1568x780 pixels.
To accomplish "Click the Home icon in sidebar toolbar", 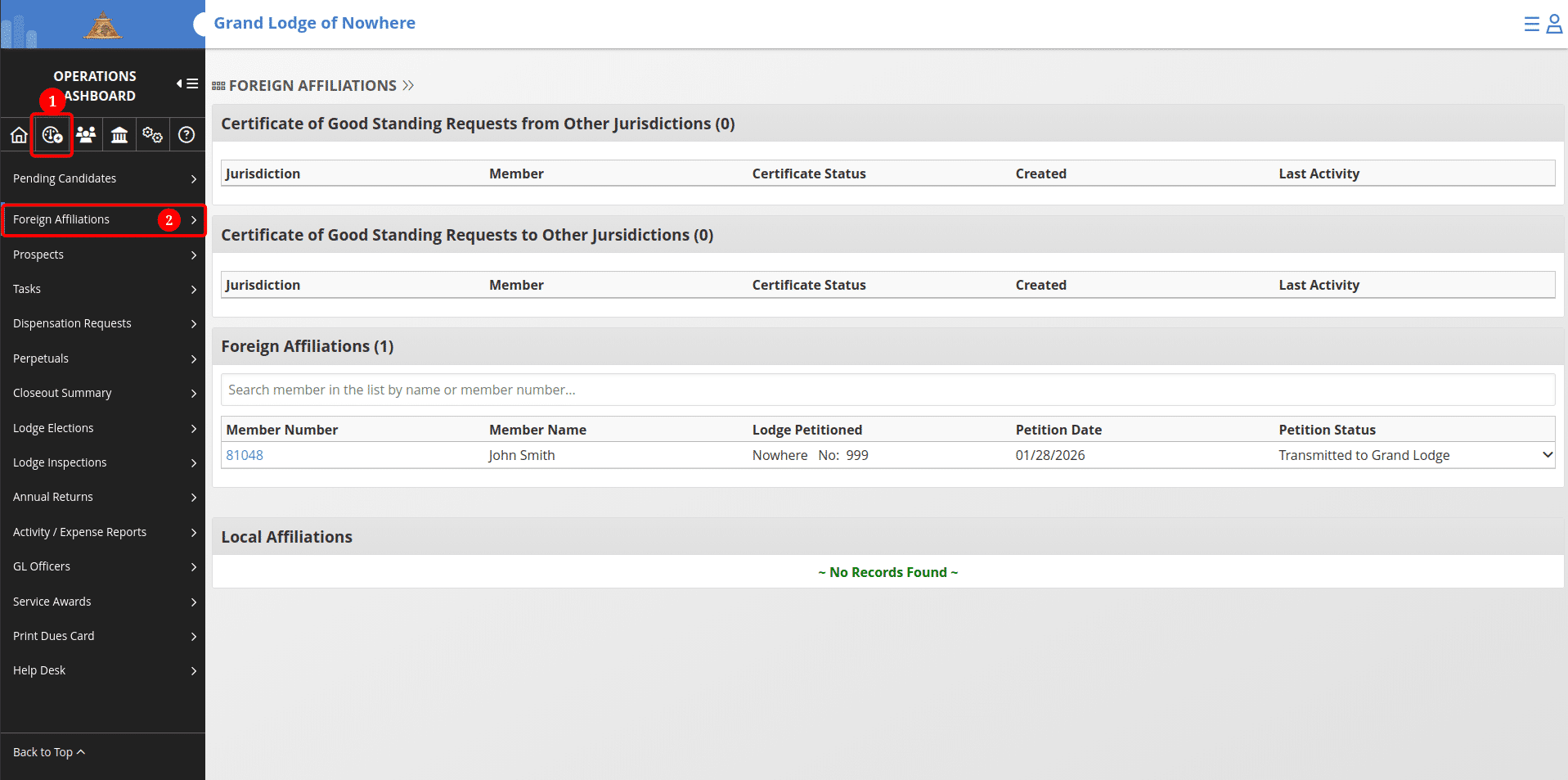I will pyautogui.click(x=19, y=135).
